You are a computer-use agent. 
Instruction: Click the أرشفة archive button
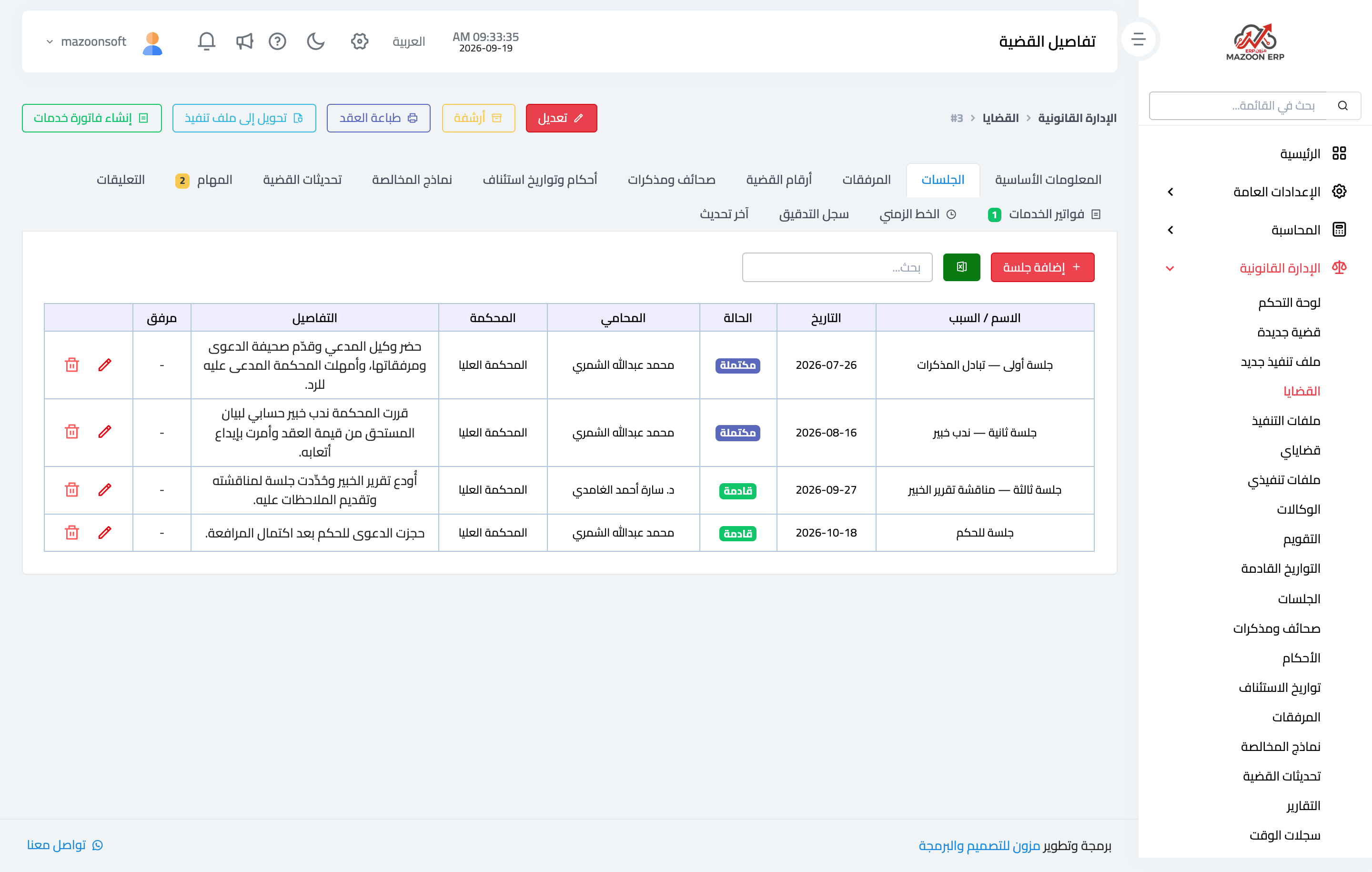point(479,118)
